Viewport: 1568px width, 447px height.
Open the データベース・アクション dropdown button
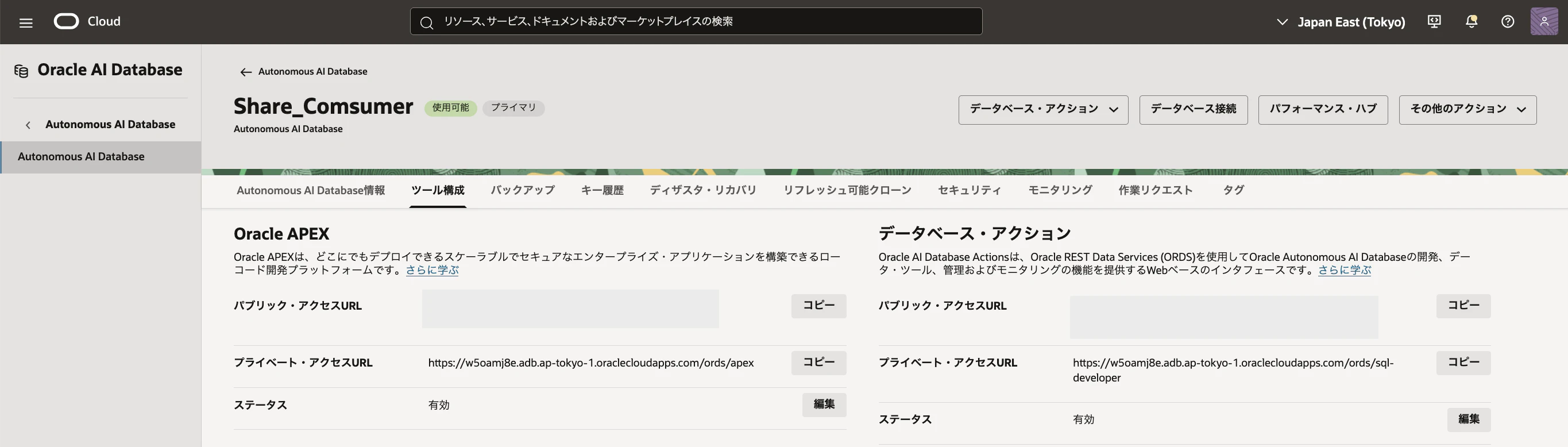coord(1042,110)
